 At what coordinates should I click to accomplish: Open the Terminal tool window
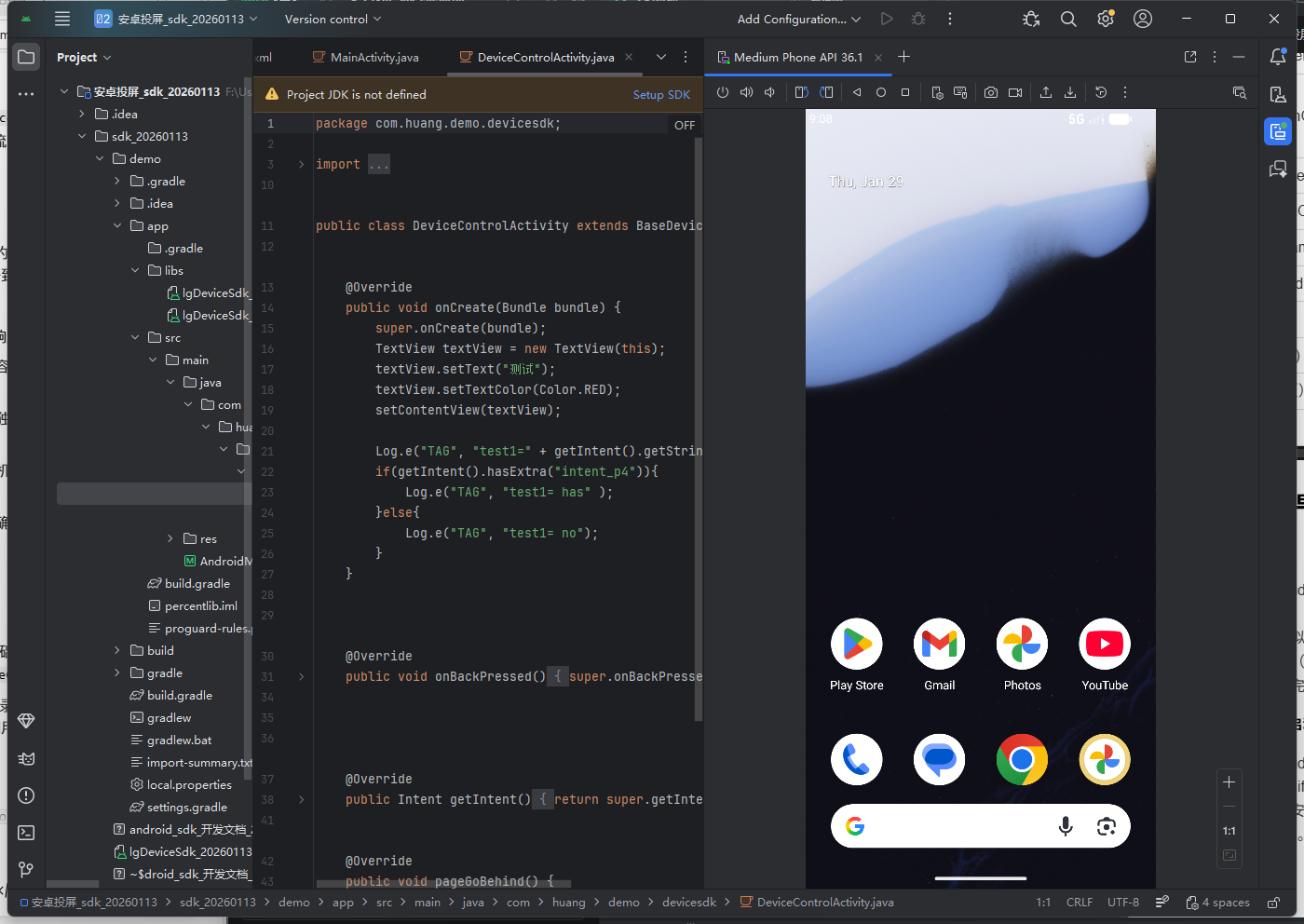point(26,833)
